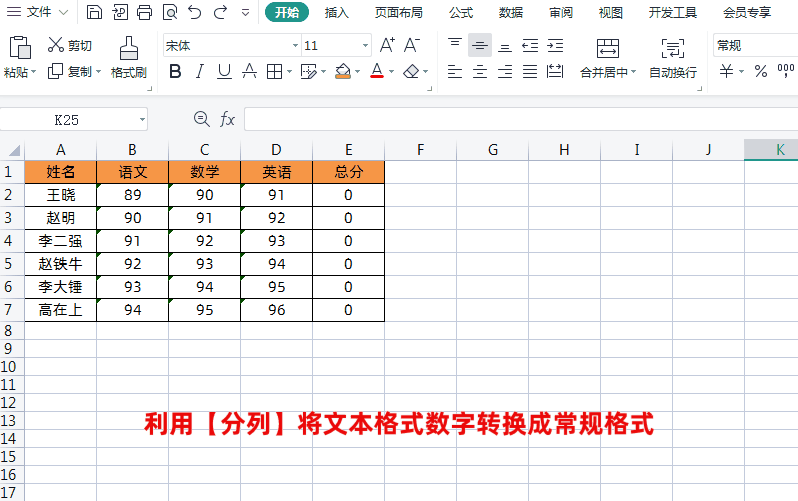This screenshot has height=501, width=798.
Task: Switch to the 视图 tab
Action: (x=611, y=12)
